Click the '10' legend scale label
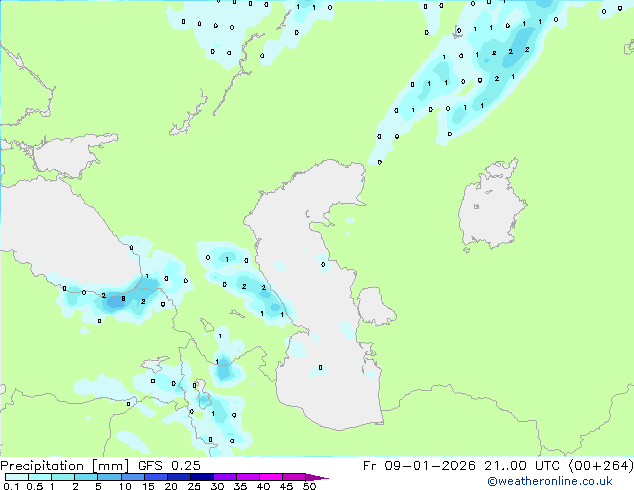 coord(125,486)
